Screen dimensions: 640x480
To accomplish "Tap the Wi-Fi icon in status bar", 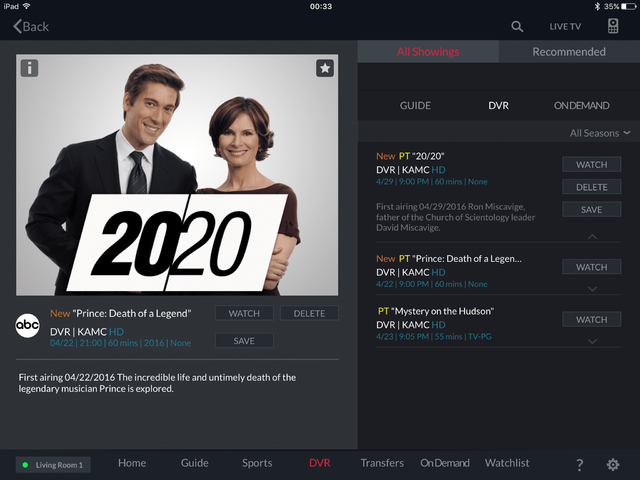I will click(27, 6).
